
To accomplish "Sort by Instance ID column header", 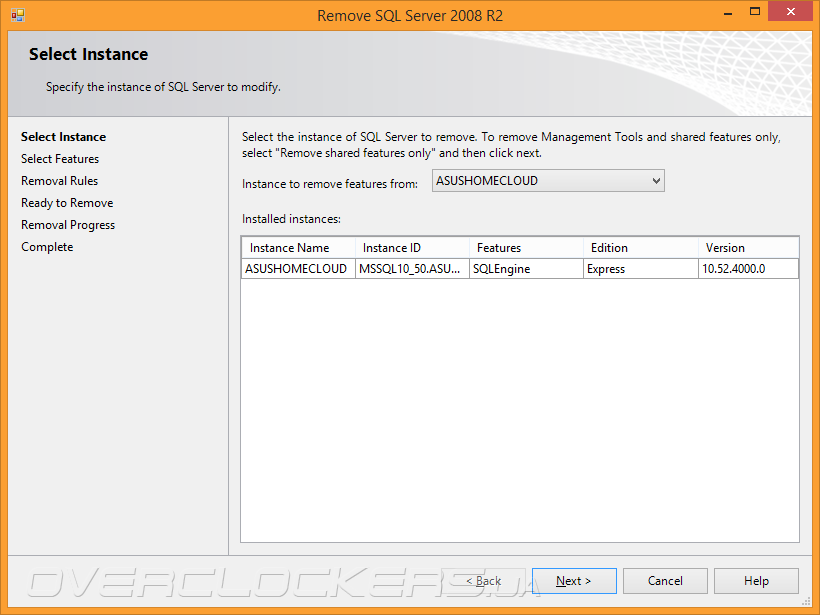I will coord(412,248).
